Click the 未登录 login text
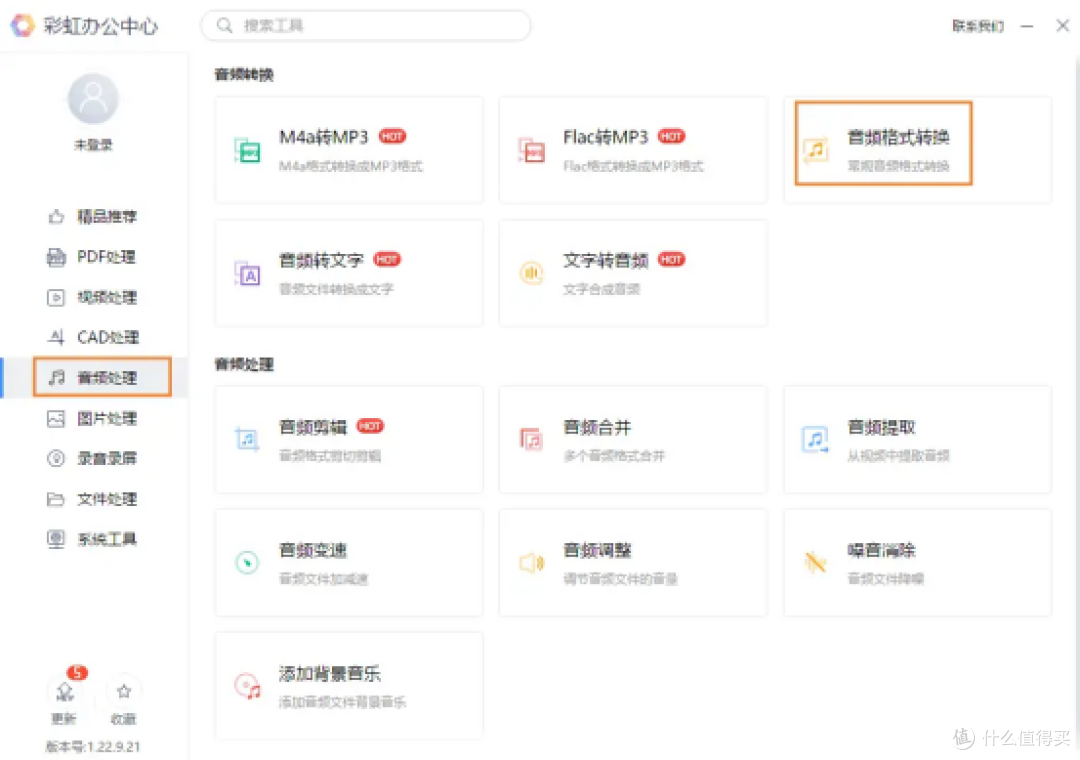Screen dimensions: 1080x760 [93, 145]
